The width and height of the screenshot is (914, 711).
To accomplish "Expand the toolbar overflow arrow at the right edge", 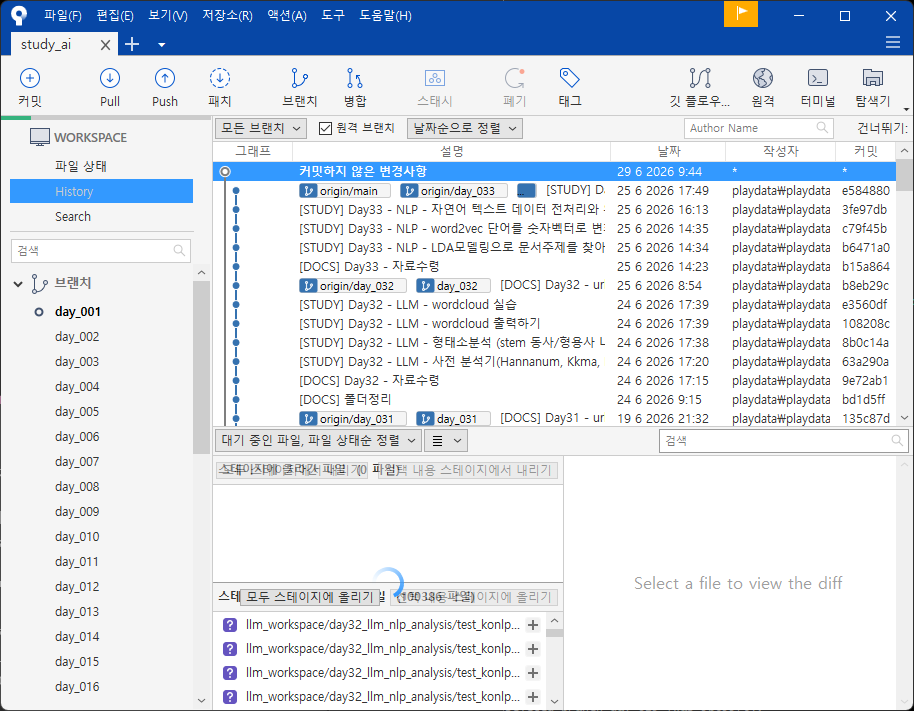I will click(906, 109).
